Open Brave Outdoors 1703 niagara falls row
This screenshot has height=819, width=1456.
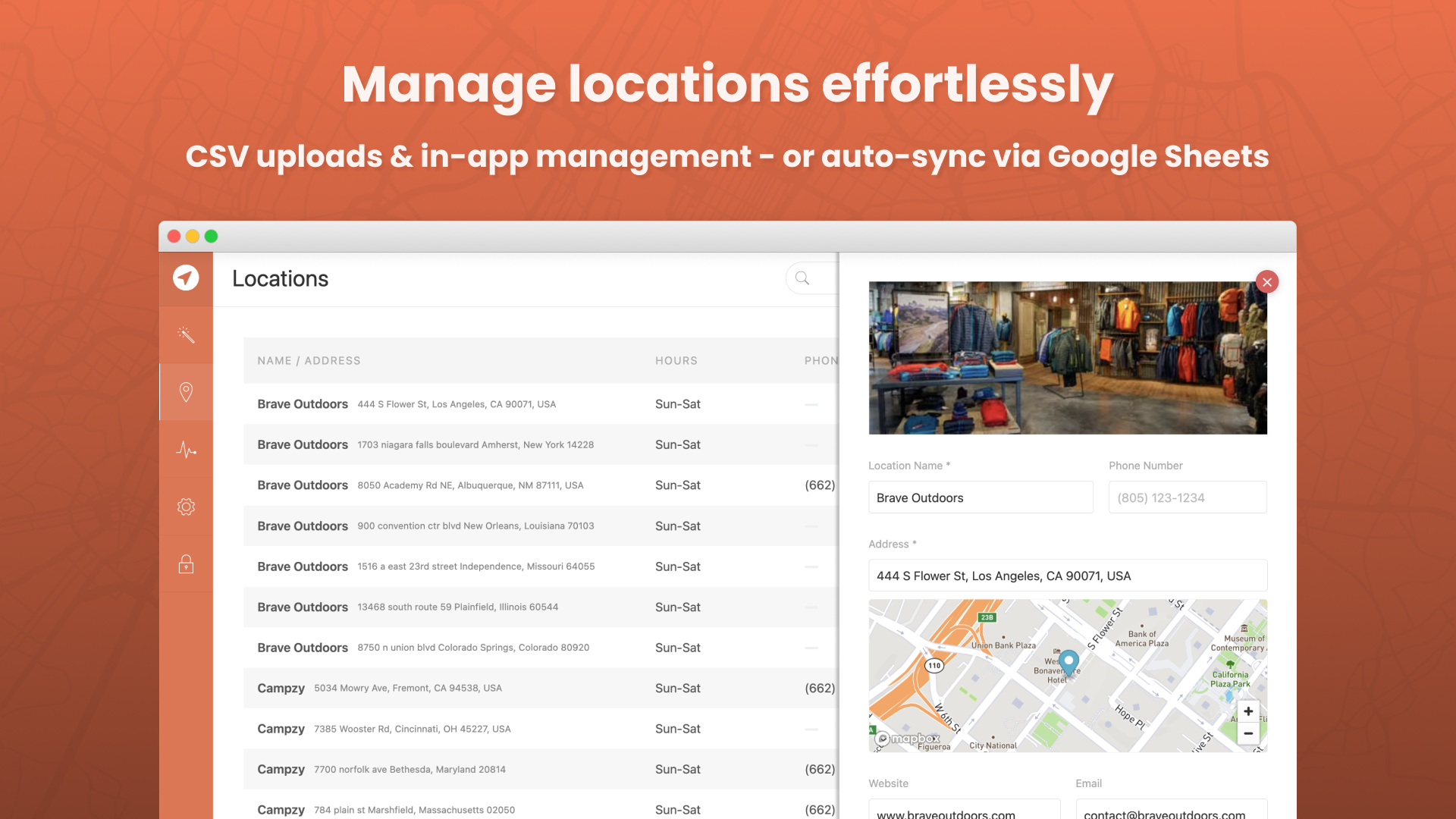click(x=541, y=444)
